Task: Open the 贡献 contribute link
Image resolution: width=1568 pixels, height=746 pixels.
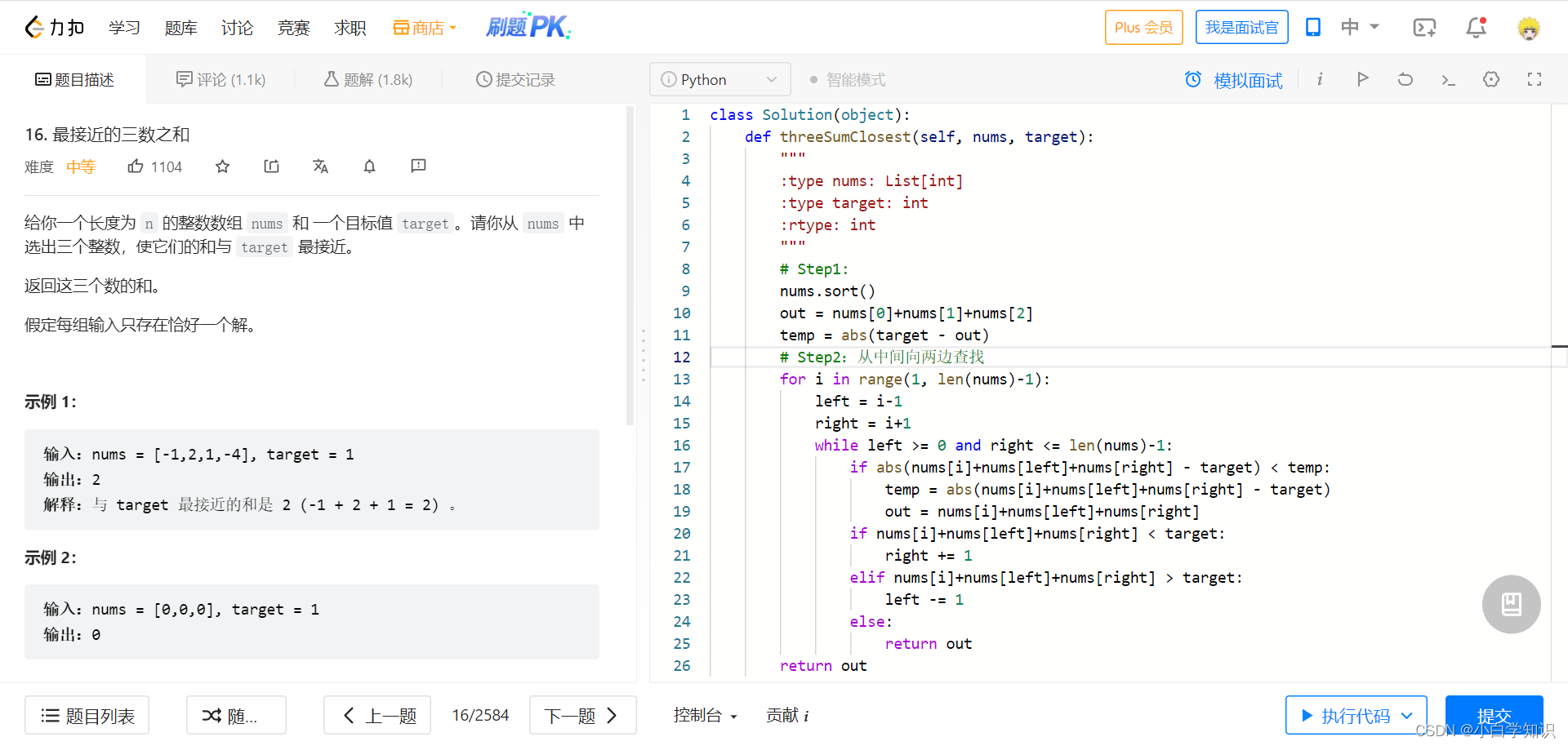Action: pos(787,715)
